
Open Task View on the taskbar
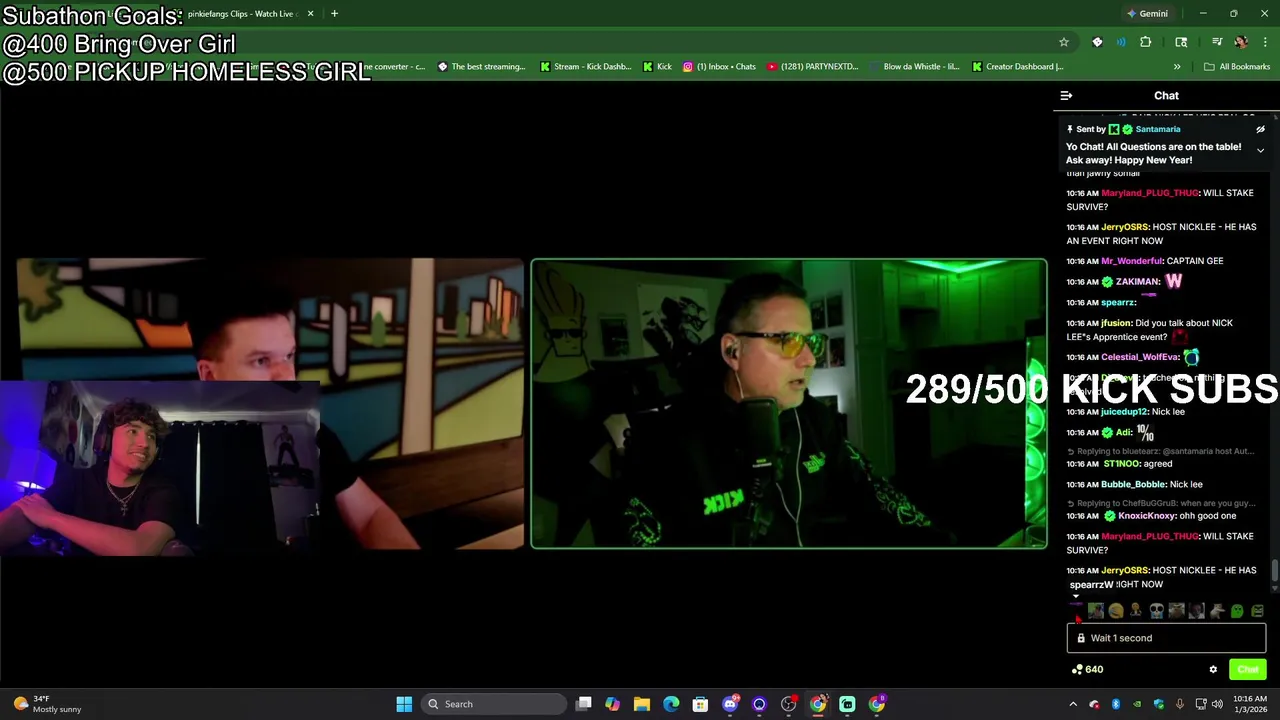[x=584, y=704]
